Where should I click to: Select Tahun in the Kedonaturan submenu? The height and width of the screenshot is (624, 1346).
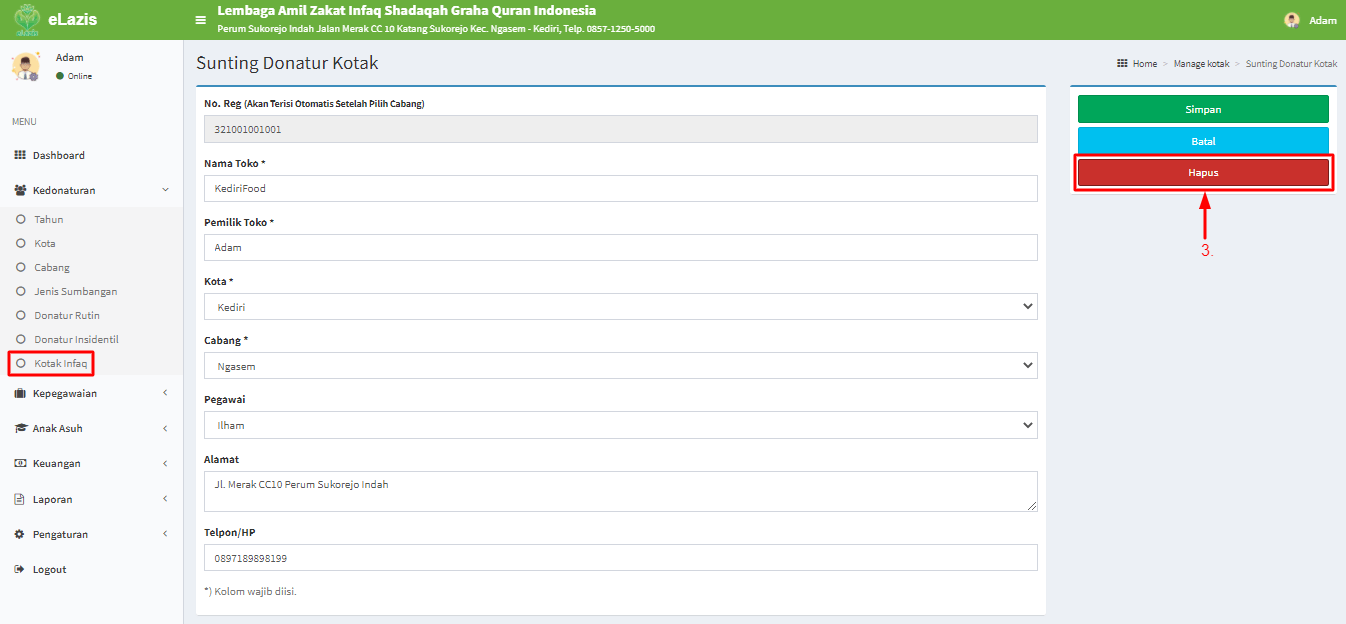point(49,219)
